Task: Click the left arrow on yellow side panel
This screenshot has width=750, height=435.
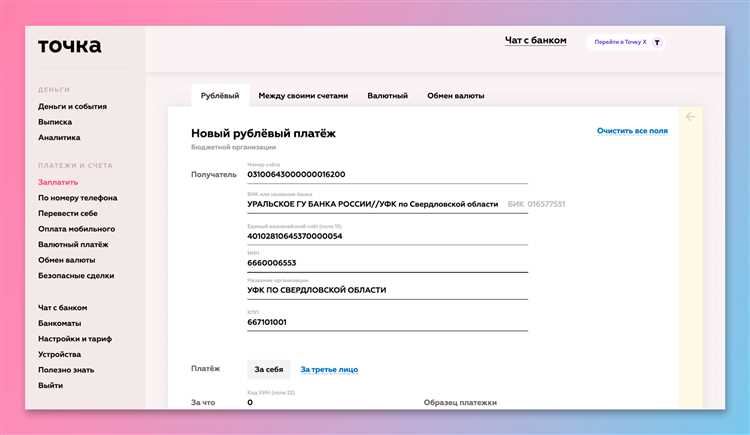Action: pos(690,117)
